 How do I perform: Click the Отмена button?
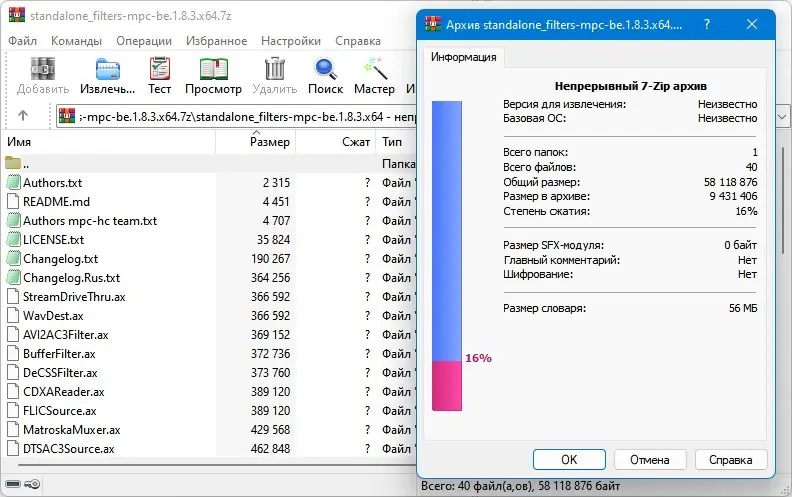[x=650, y=460]
